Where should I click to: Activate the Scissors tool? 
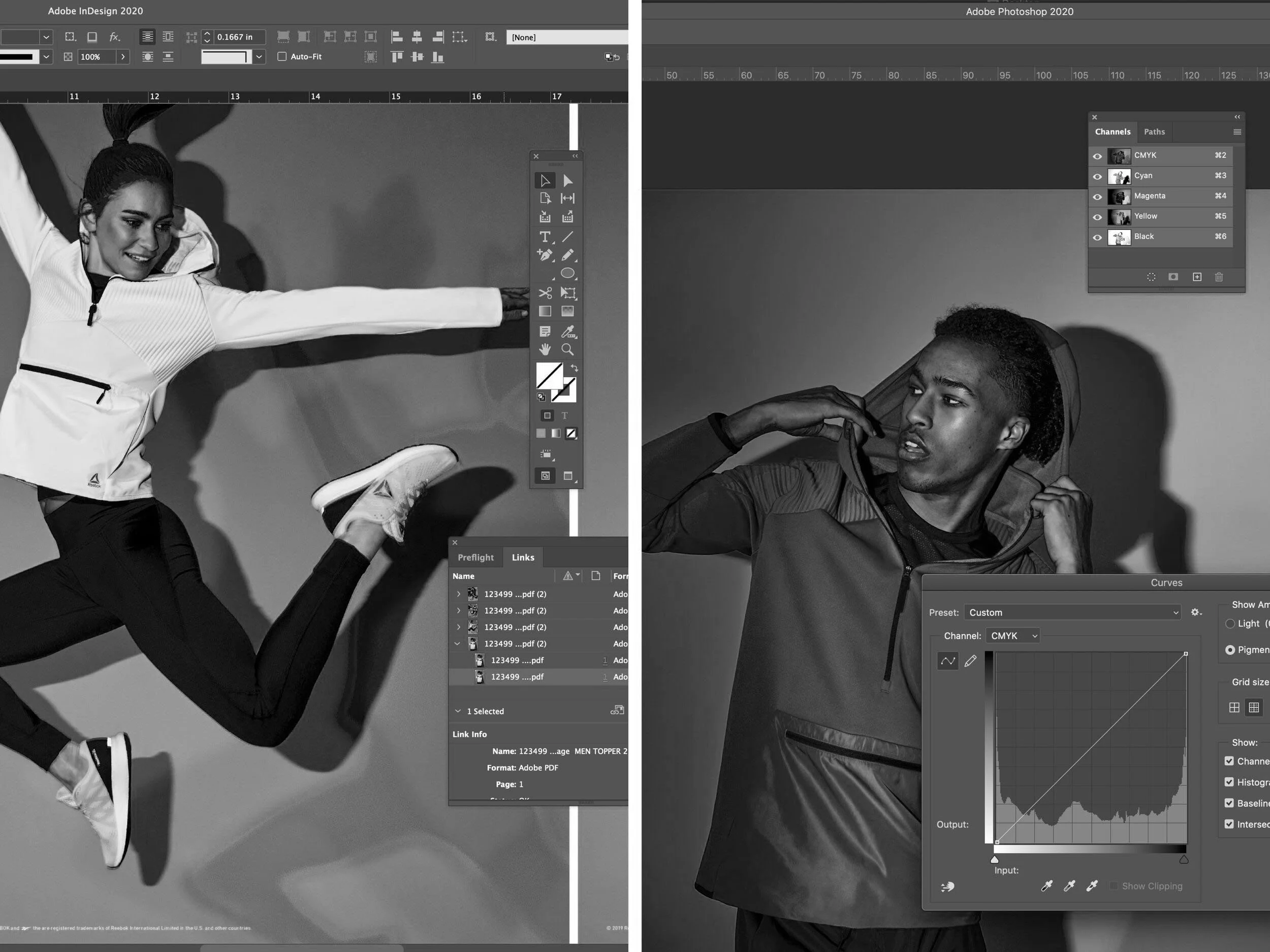(545, 293)
